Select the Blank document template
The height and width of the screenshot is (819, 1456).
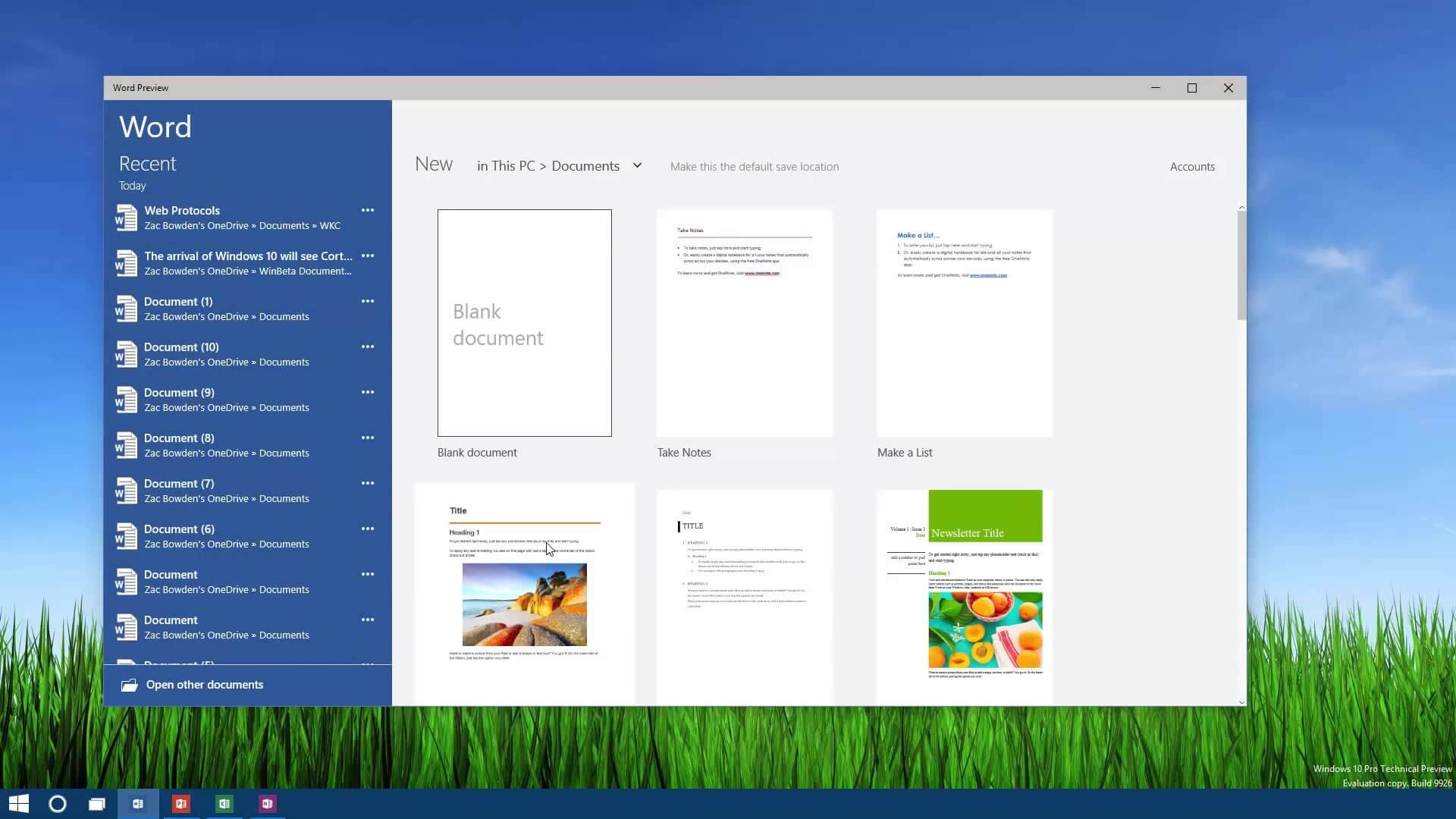(524, 323)
